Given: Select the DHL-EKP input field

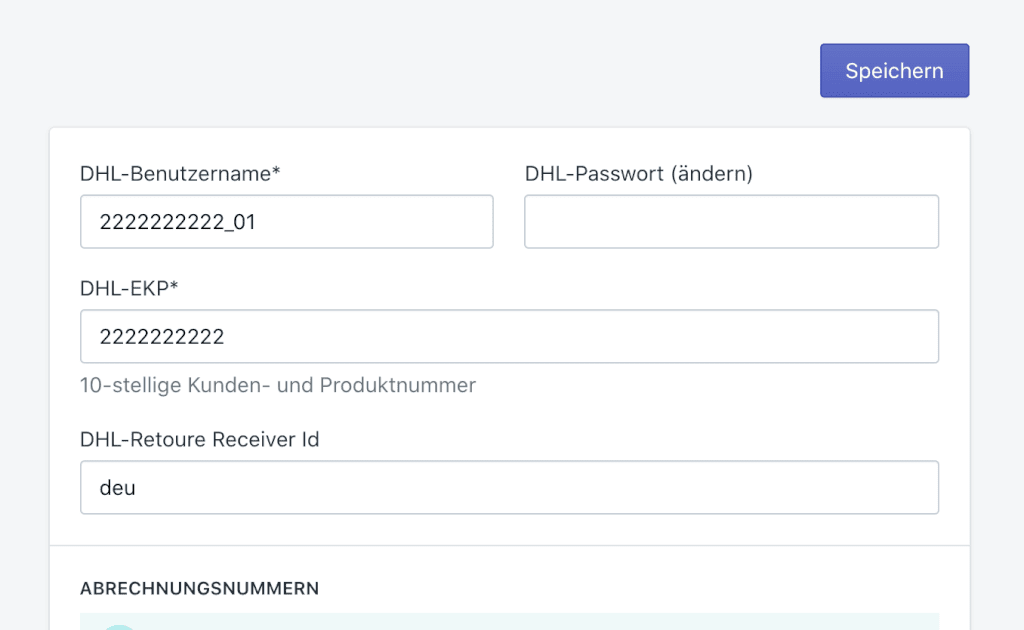Looking at the screenshot, I should (509, 337).
